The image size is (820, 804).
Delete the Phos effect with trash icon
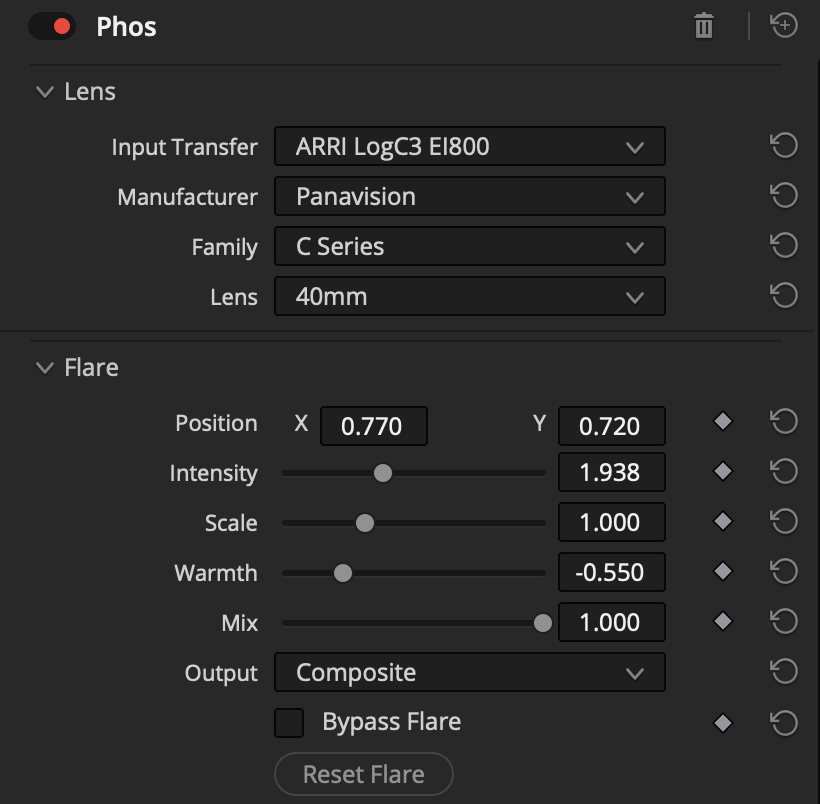703,26
